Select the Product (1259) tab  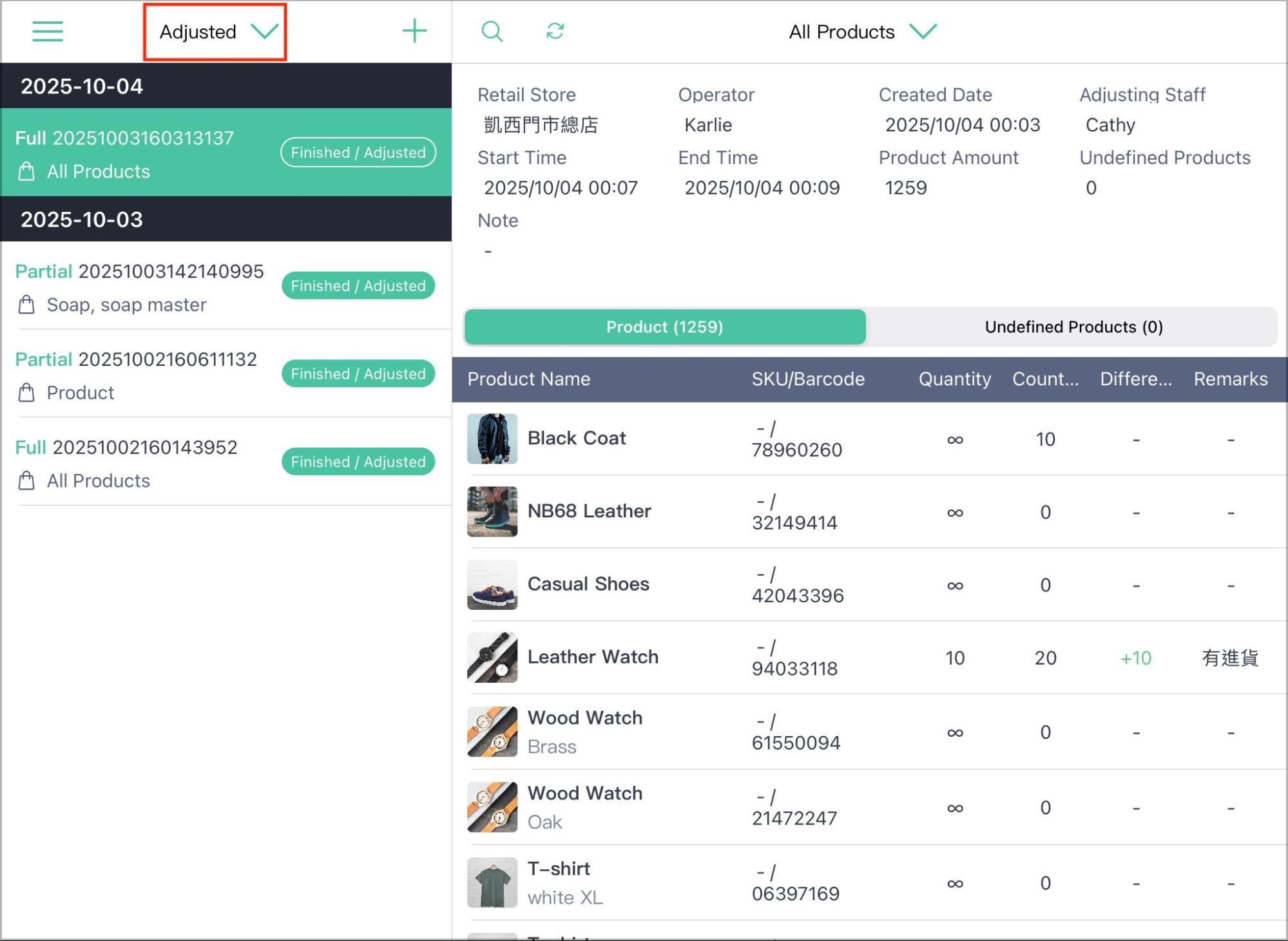[x=665, y=327]
